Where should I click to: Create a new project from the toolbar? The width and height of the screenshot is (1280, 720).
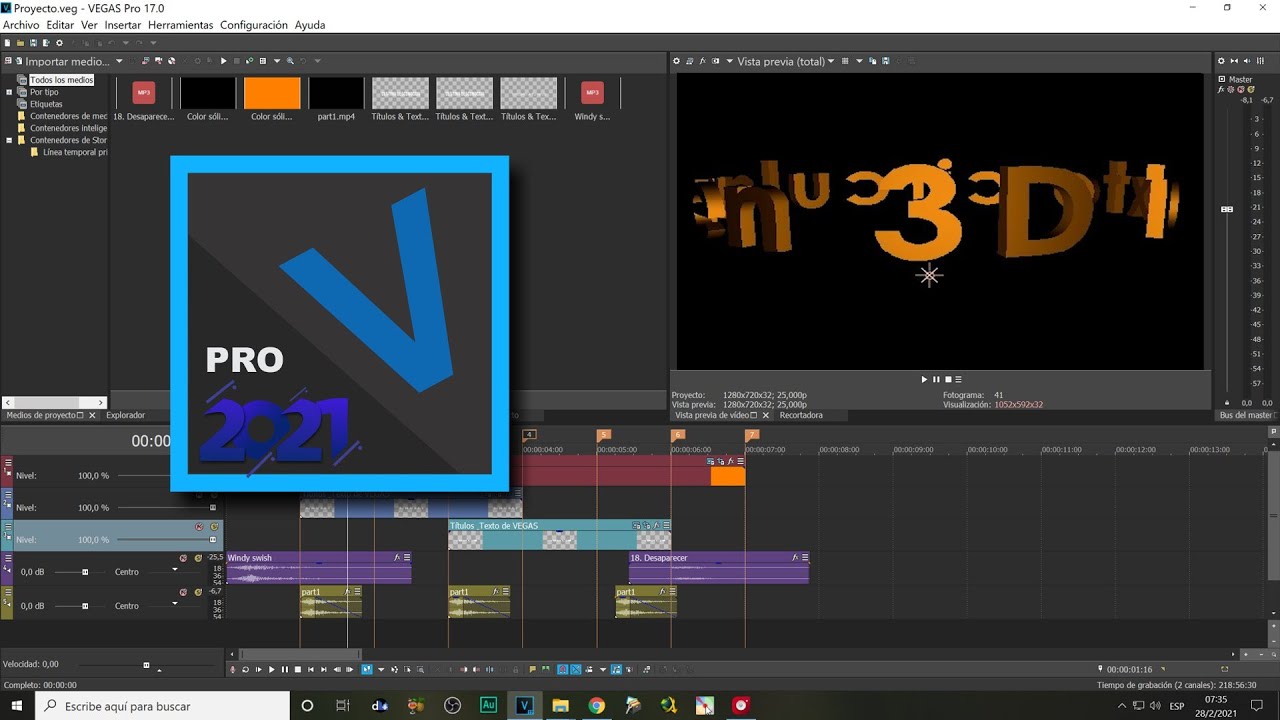click(7, 43)
